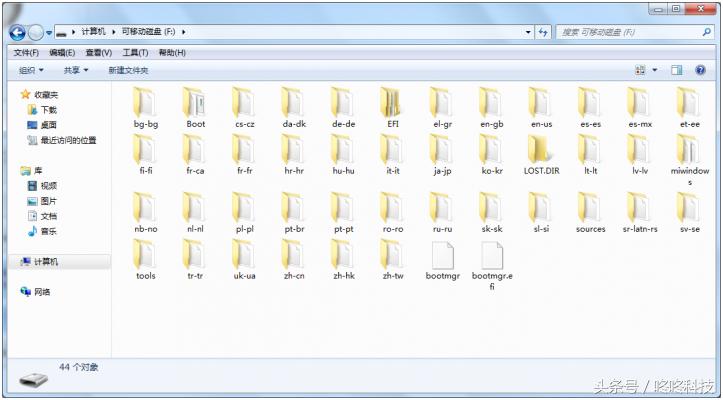
Task: Open the bg-bg folder
Action: tap(146, 107)
